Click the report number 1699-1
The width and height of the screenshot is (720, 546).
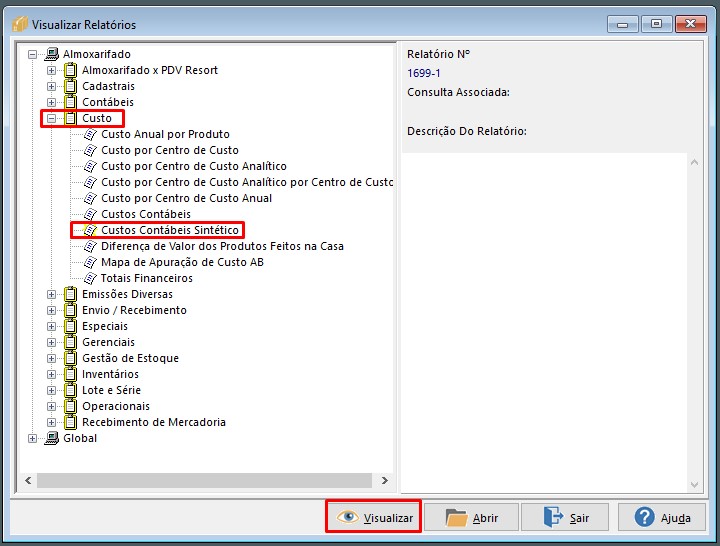[x=424, y=73]
